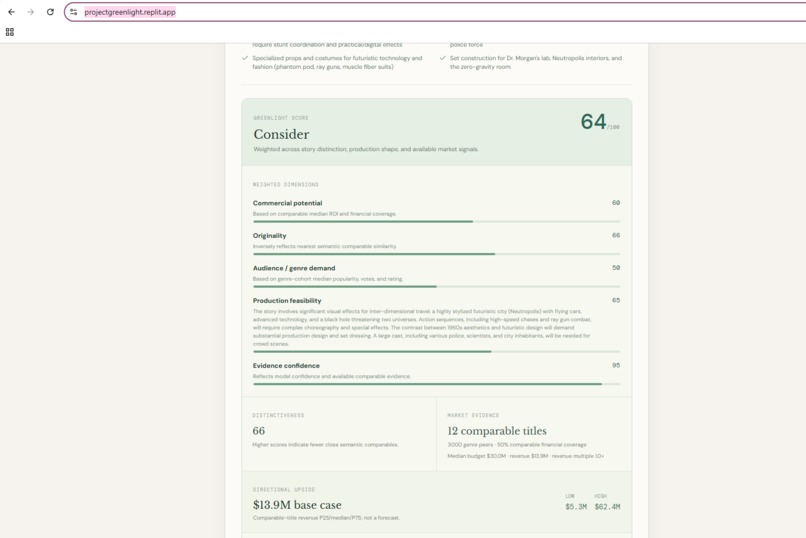Image resolution: width=806 pixels, height=538 pixels.
Task: Click the "WEIGHTED DIMENSIONS" section label
Action: (285, 184)
